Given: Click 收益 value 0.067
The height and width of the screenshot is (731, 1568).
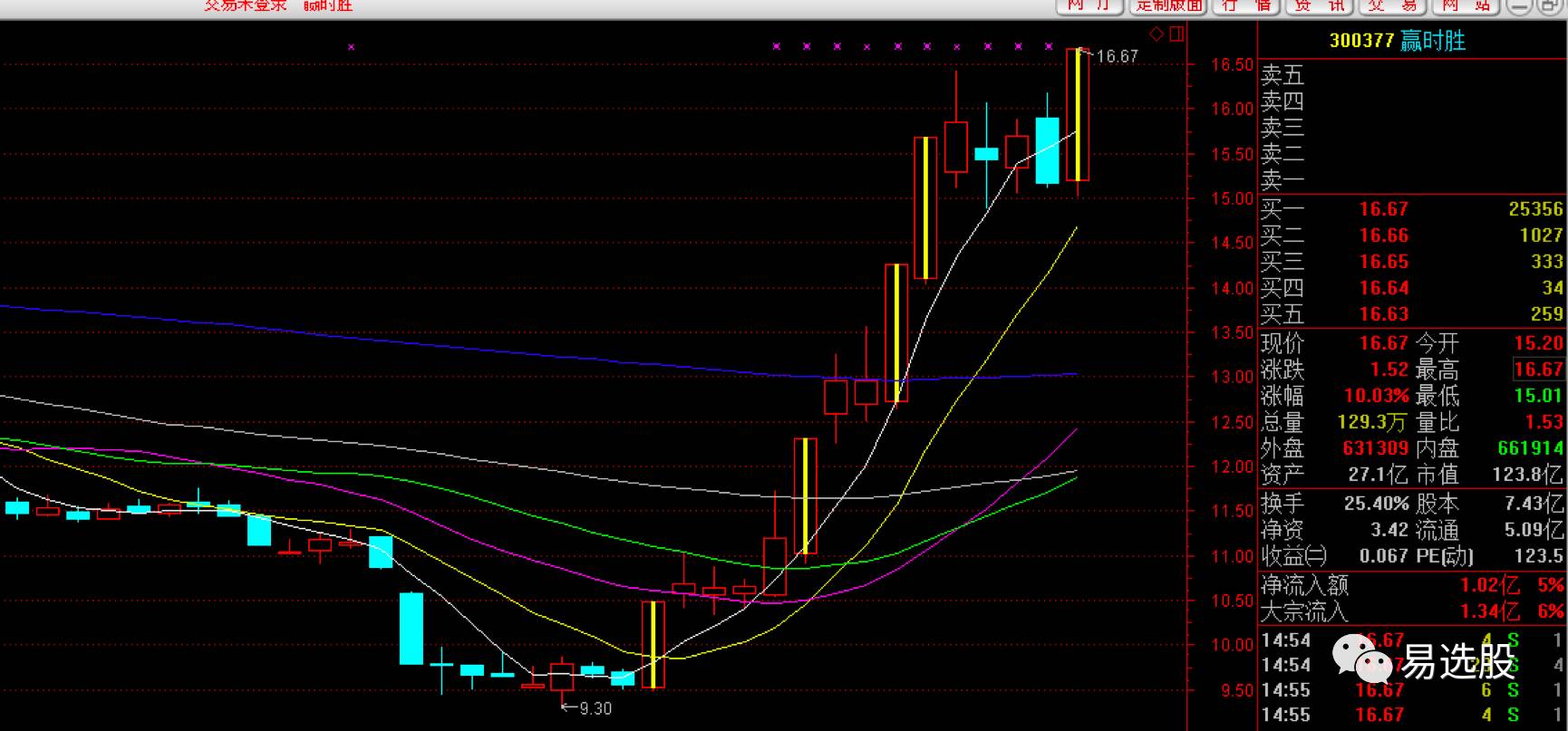Looking at the screenshot, I should click(x=1383, y=556).
